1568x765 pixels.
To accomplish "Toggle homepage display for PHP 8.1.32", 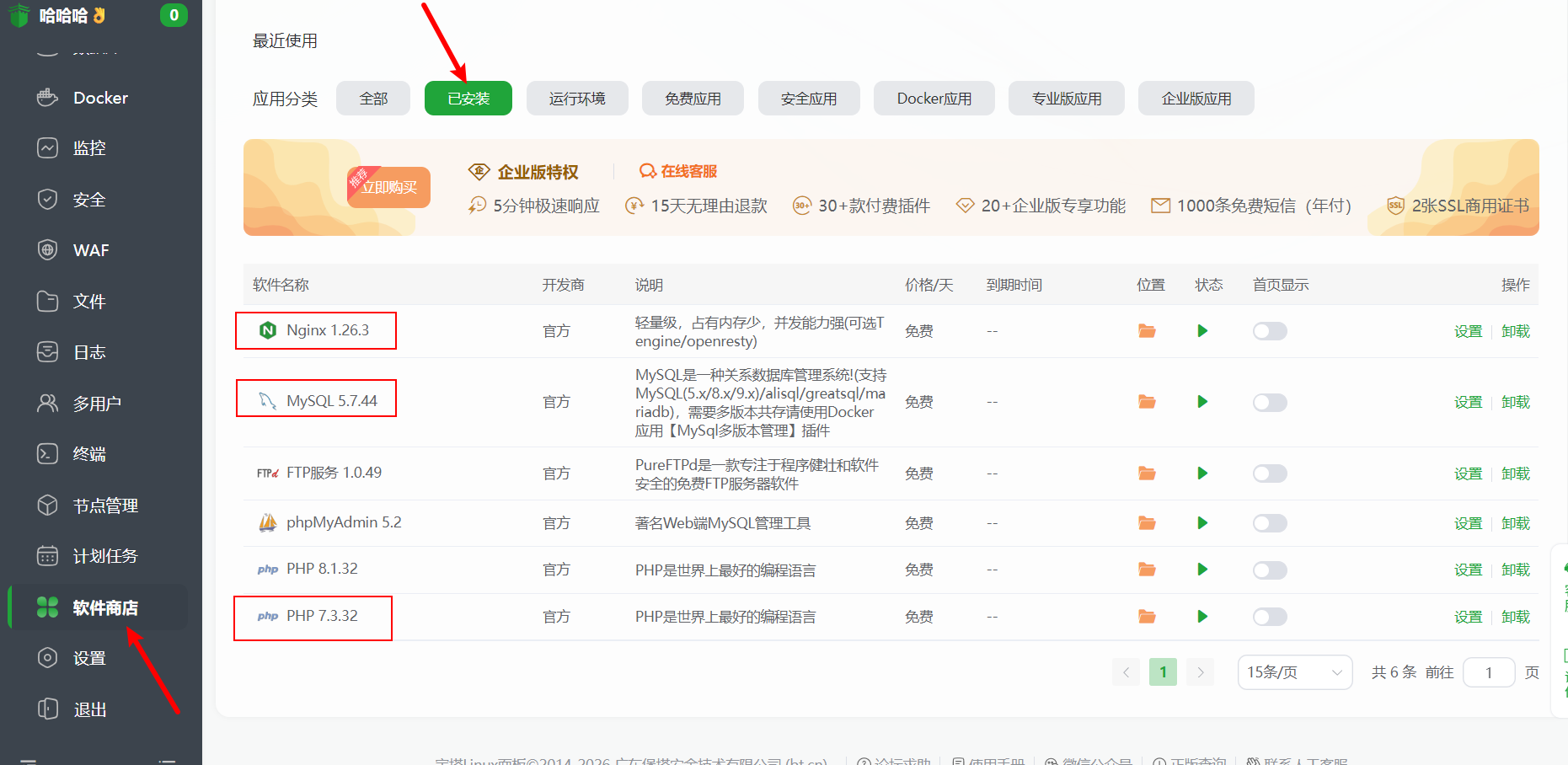I will click(x=1270, y=570).
